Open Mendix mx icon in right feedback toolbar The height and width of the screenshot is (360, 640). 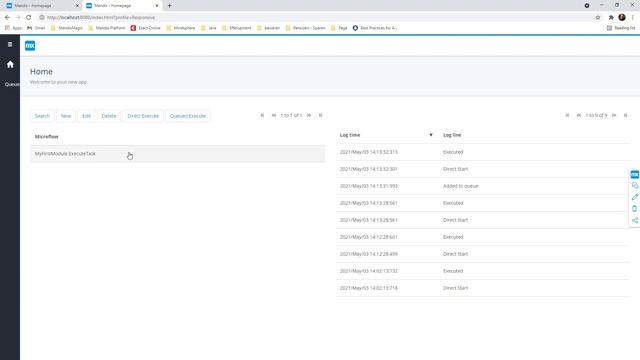tap(634, 175)
